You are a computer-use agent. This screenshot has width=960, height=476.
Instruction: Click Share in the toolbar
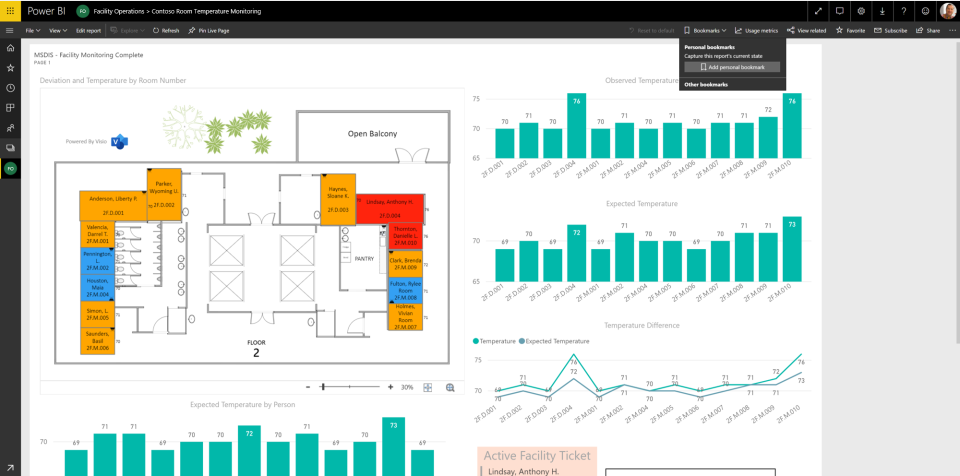click(928, 30)
